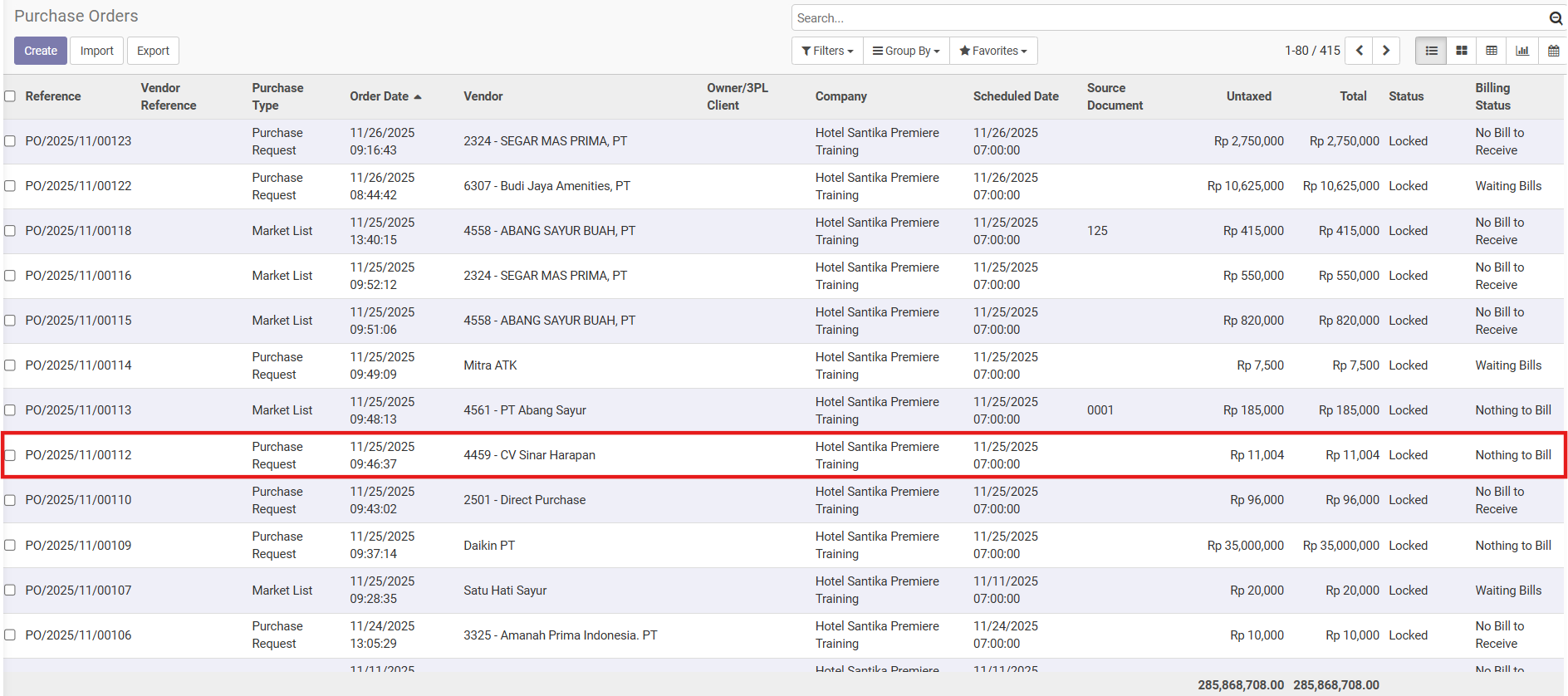Toggle the select-all checkbox in header
Viewport: 1568px width, 696px height.
tap(10, 96)
